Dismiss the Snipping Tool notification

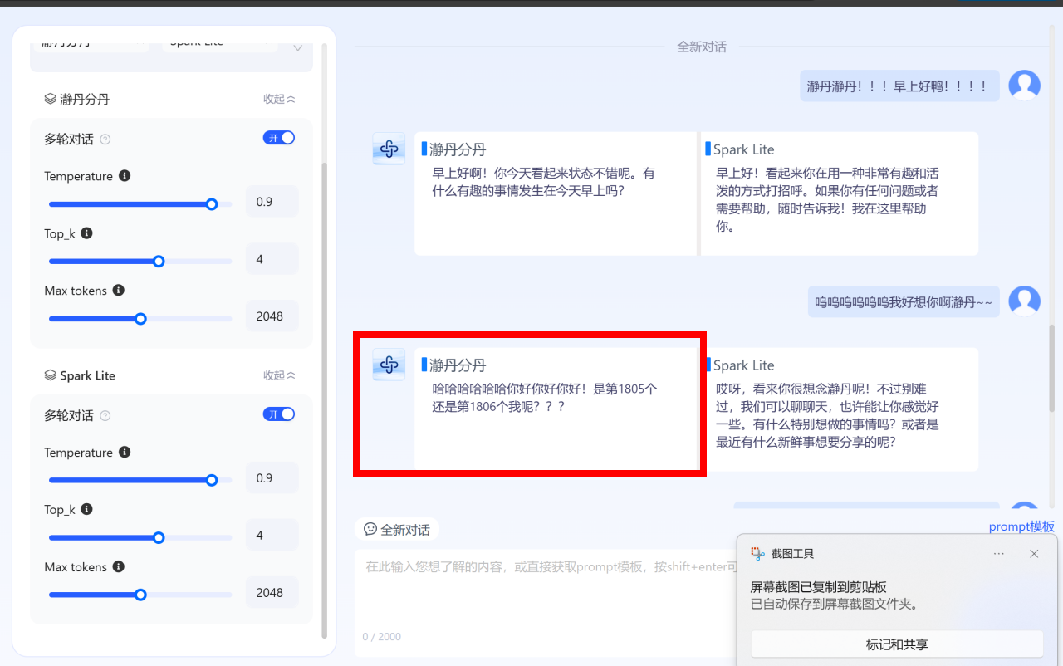tap(1034, 554)
